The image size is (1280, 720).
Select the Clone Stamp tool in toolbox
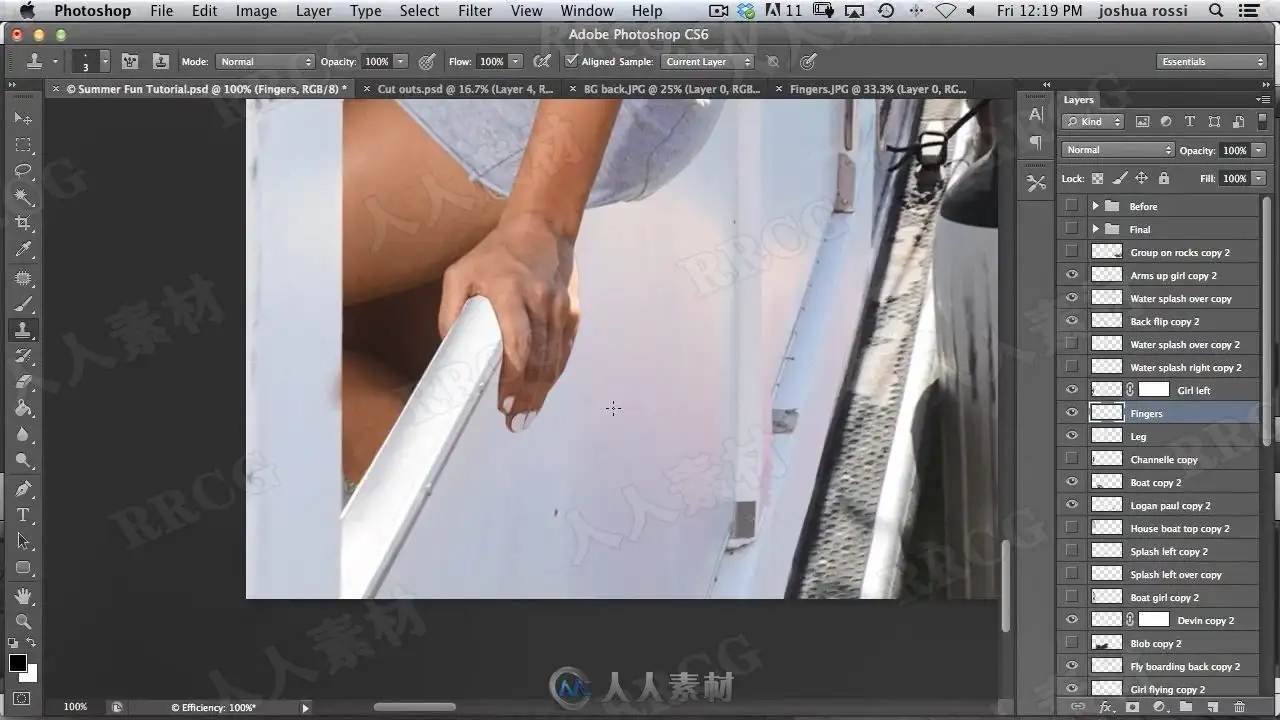(x=23, y=330)
